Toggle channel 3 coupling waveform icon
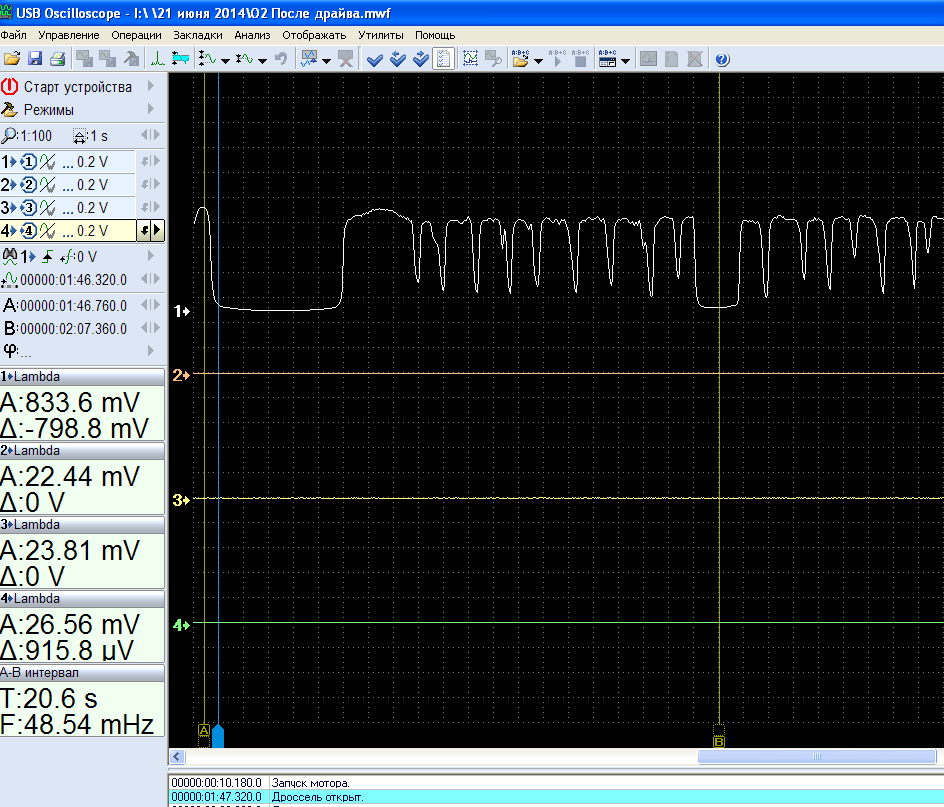Screen dimensions: 944x807 pyautogui.click(x=48, y=208)
